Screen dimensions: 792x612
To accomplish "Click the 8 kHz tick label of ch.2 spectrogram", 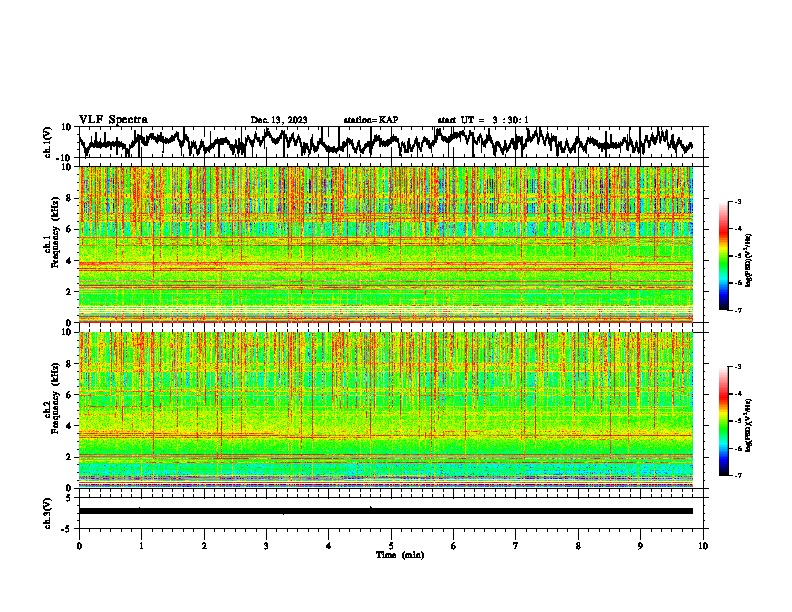I will (x=70, y=364).
